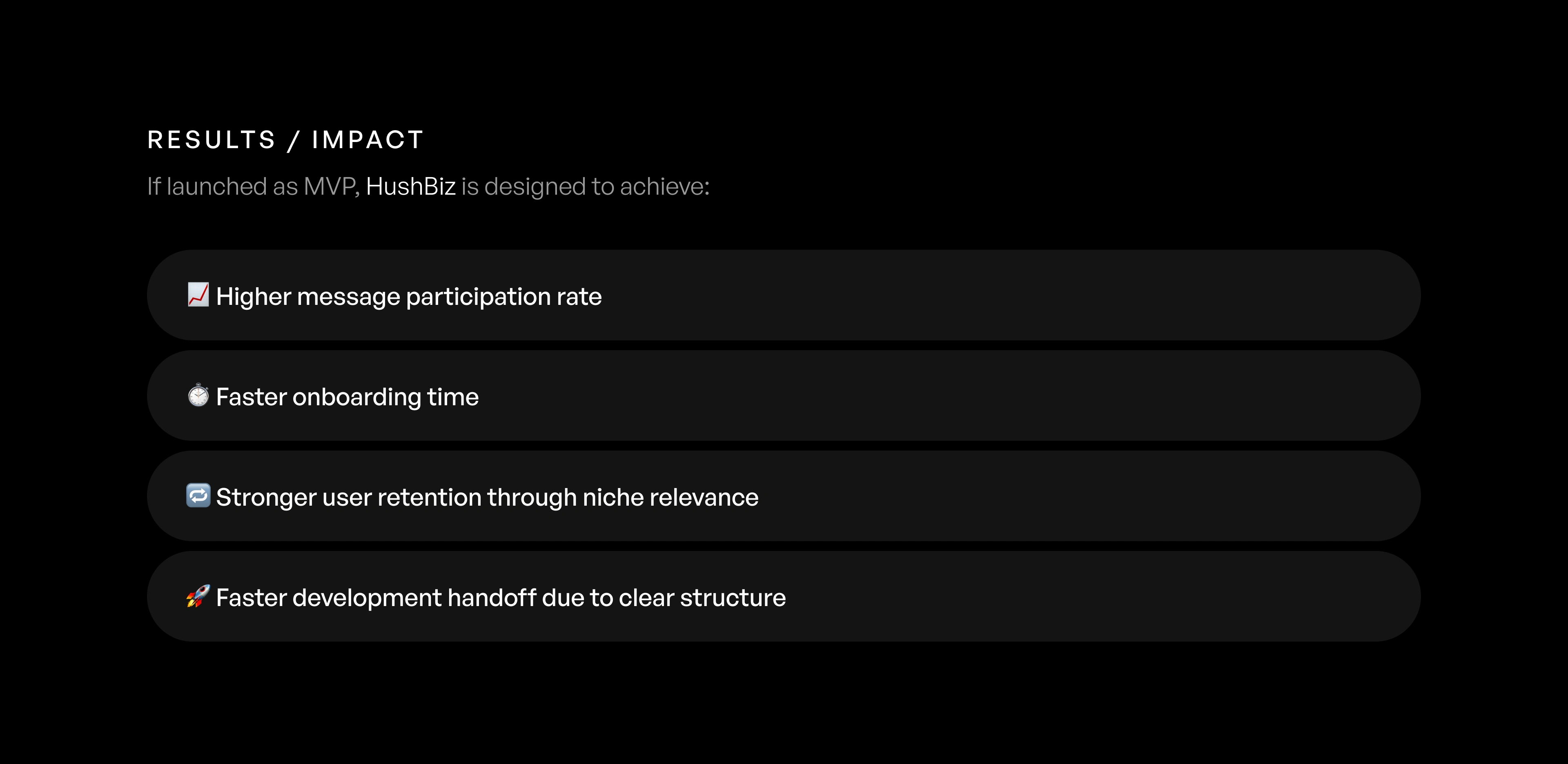Viewport: 1568px width, 764px height.
Task: Select 'Higher message participation rate' text
Action: point(409,297)
